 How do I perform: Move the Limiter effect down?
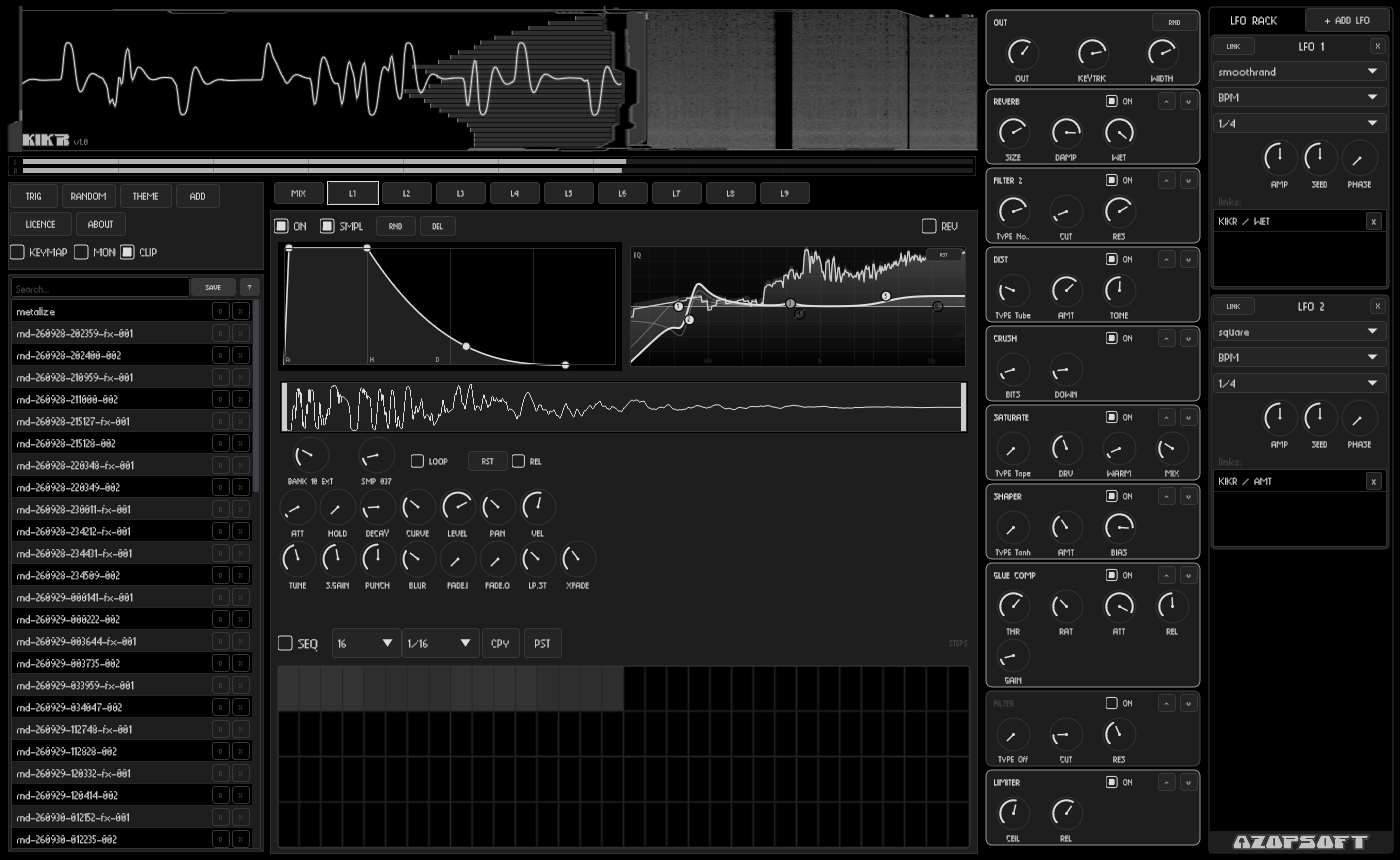tap(1188, 782)
